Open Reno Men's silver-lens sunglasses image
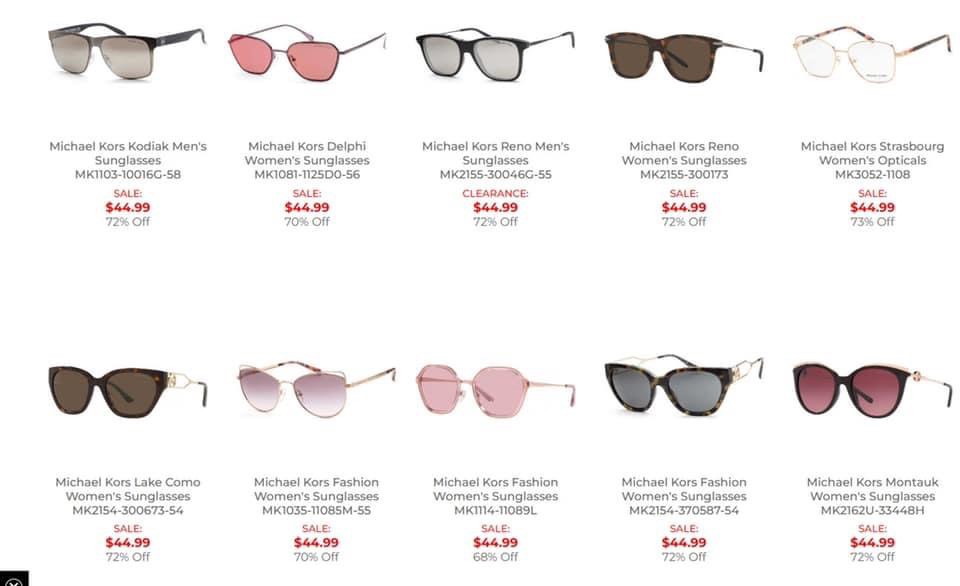This screenshot has width=960, height=586. click(495, 54)
